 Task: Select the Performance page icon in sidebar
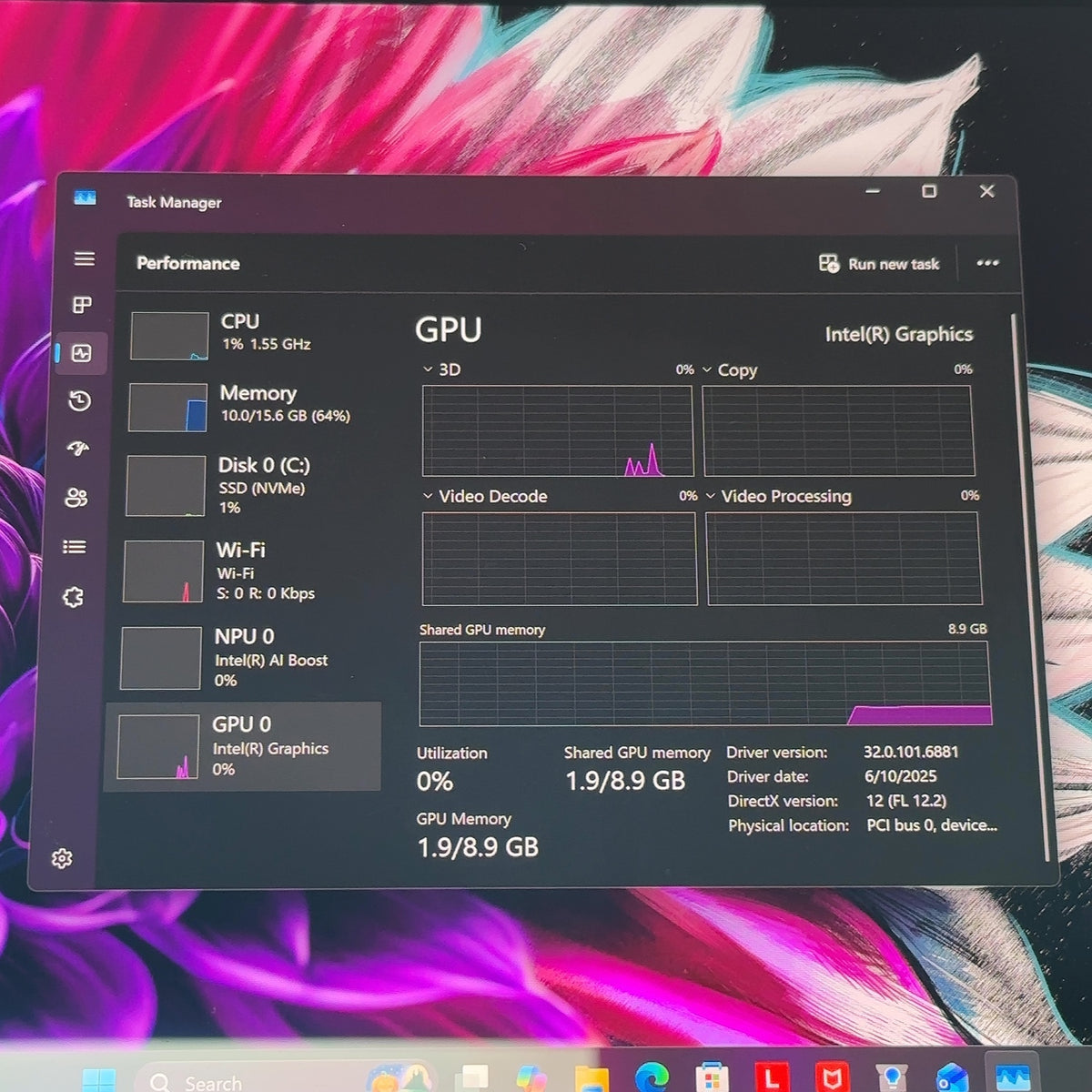[81, 352]
